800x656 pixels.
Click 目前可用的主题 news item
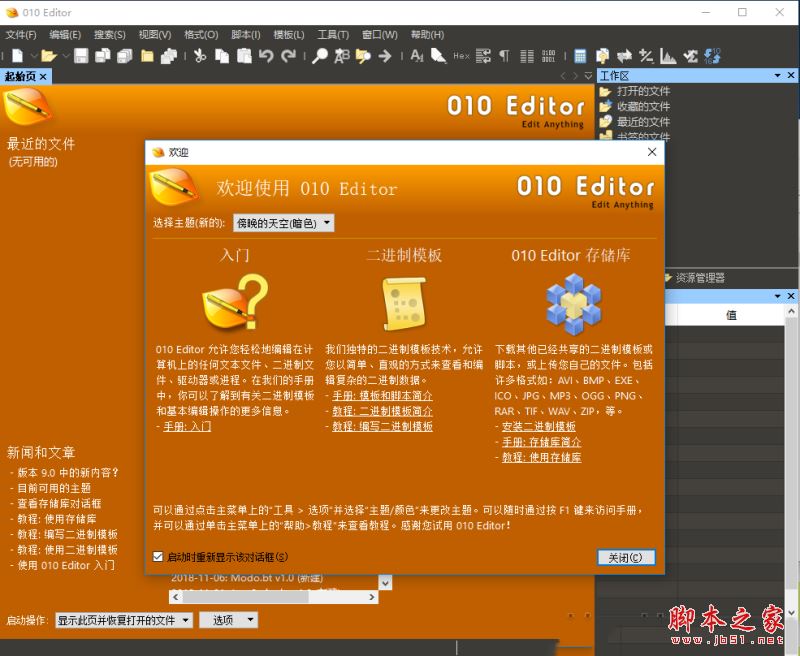tap(54, 488)
